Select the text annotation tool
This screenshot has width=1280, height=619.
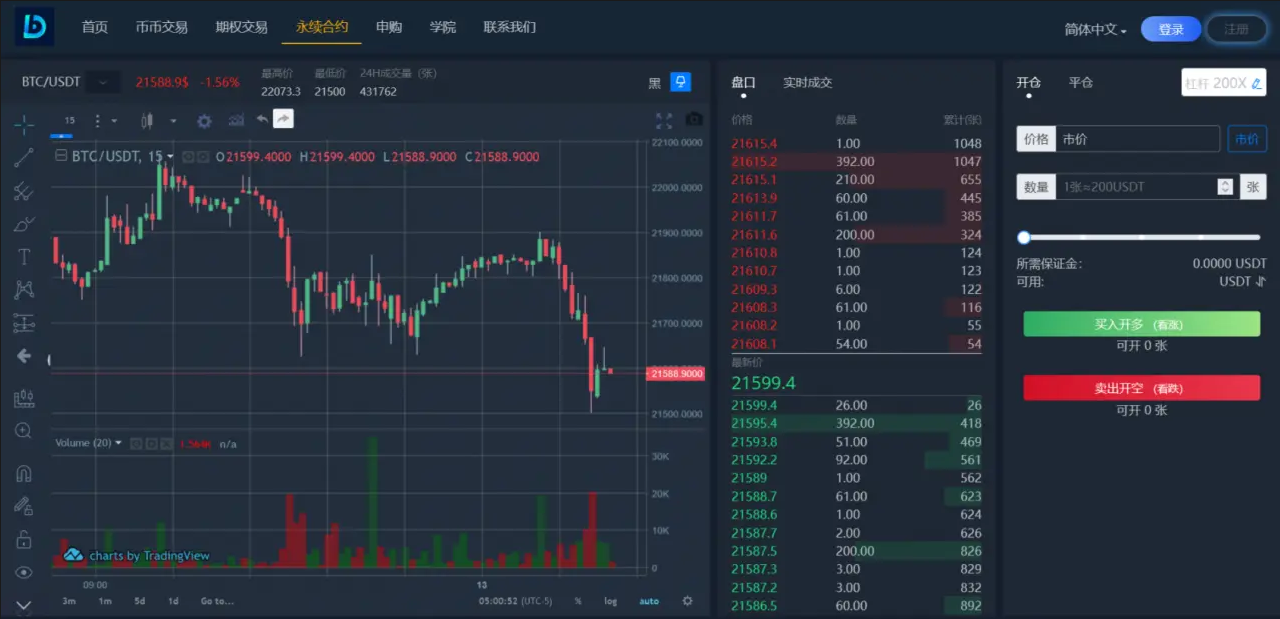coord(24,256)
